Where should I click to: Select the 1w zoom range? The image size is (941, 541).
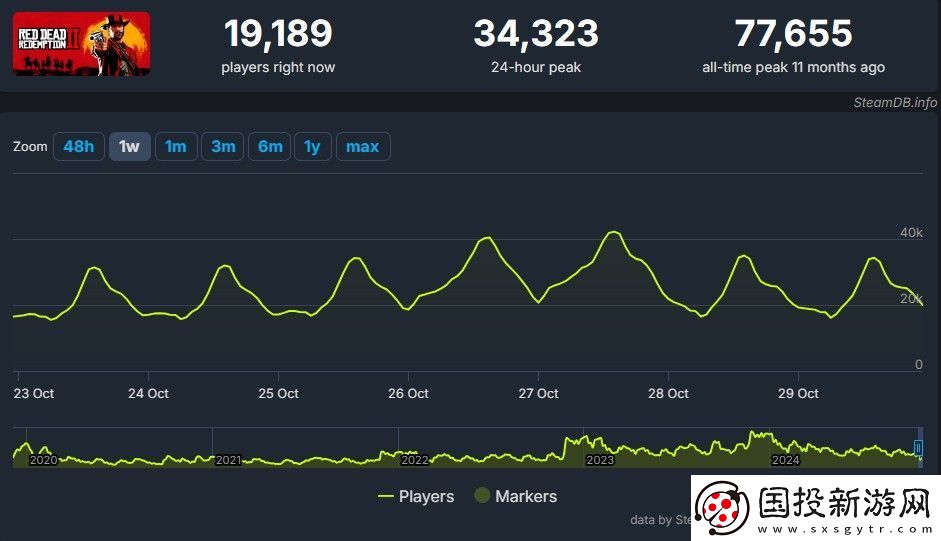(x=129, y=147)
